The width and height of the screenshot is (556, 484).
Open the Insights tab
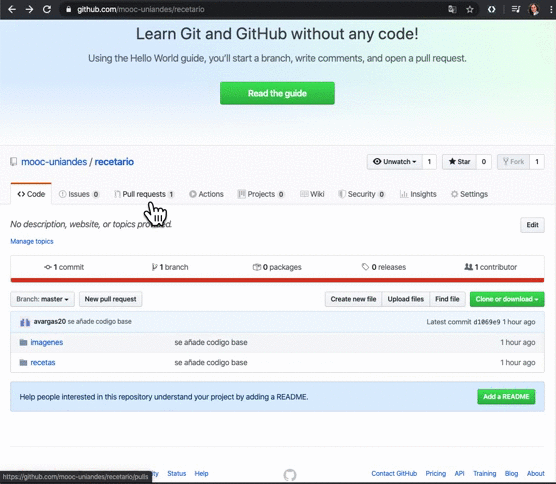point(418,194)
